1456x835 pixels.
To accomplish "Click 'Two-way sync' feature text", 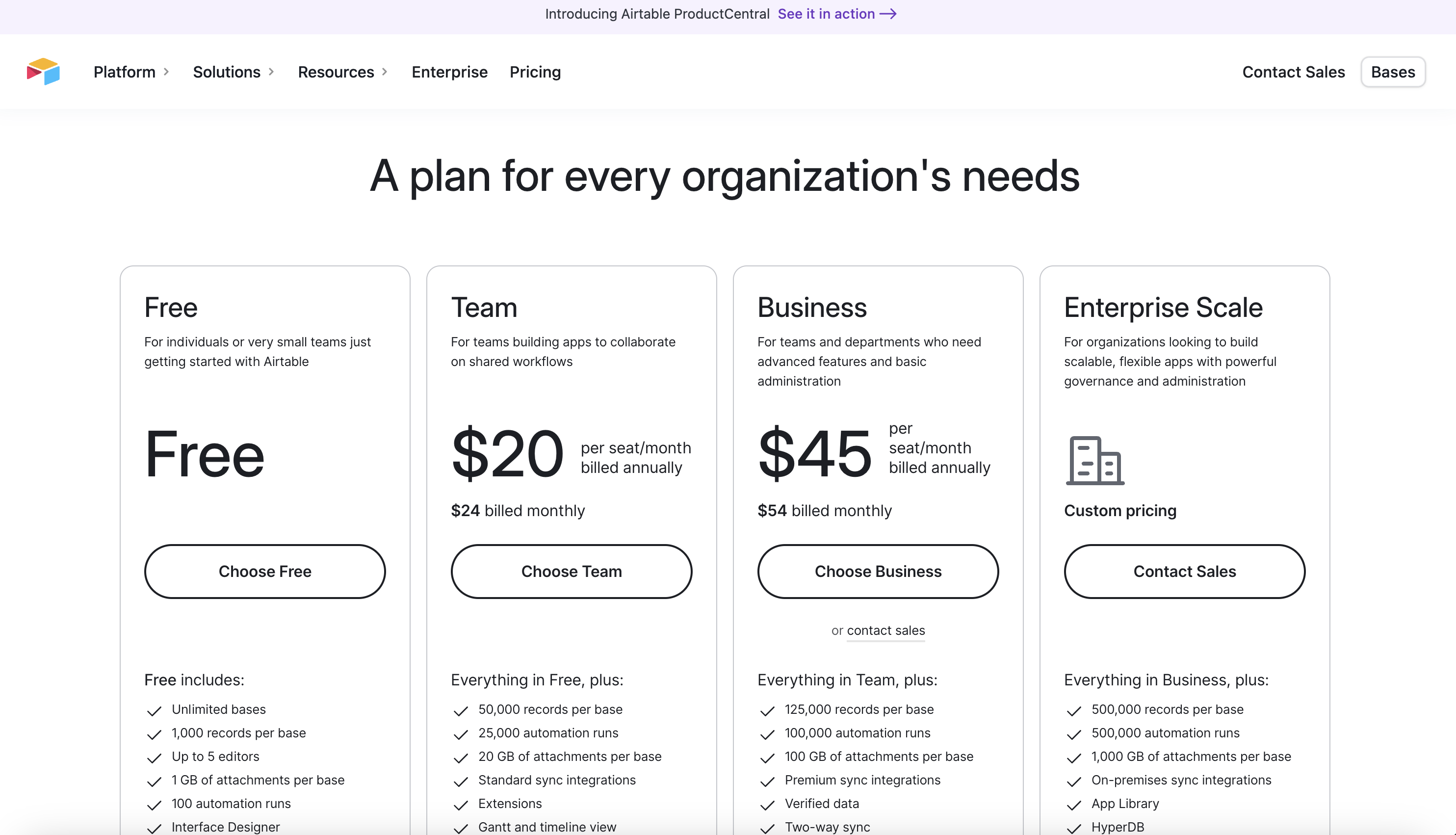I will 827,827.
